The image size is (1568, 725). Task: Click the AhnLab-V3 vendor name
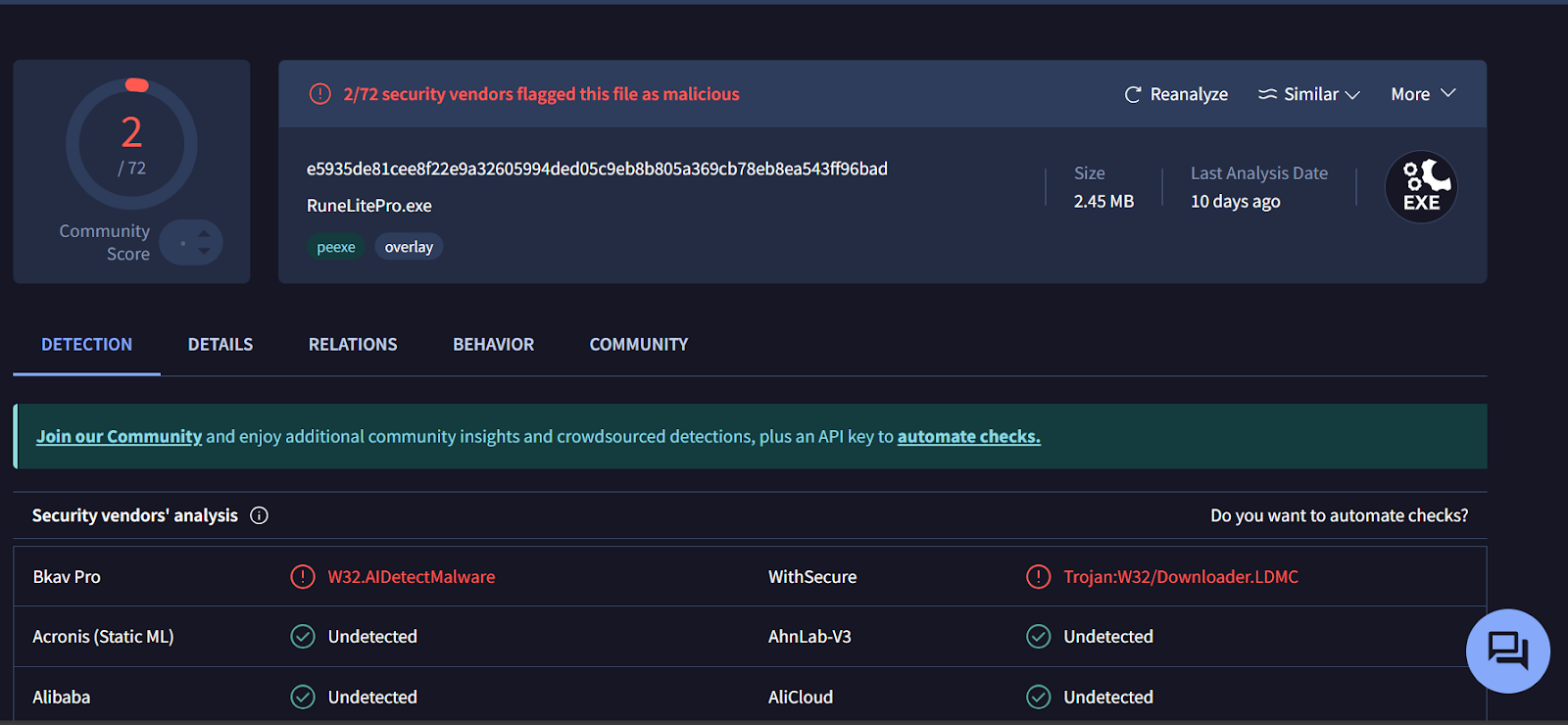point(809,637)
